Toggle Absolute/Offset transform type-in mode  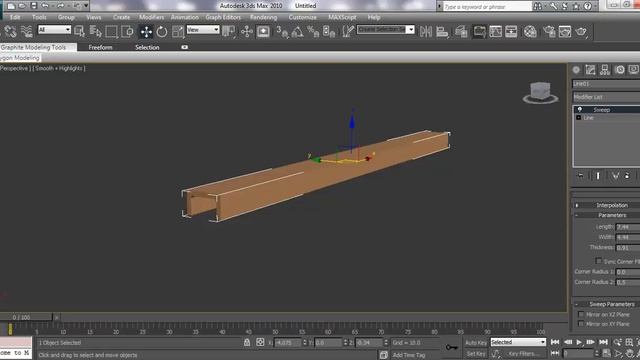(x=260, y=342)
